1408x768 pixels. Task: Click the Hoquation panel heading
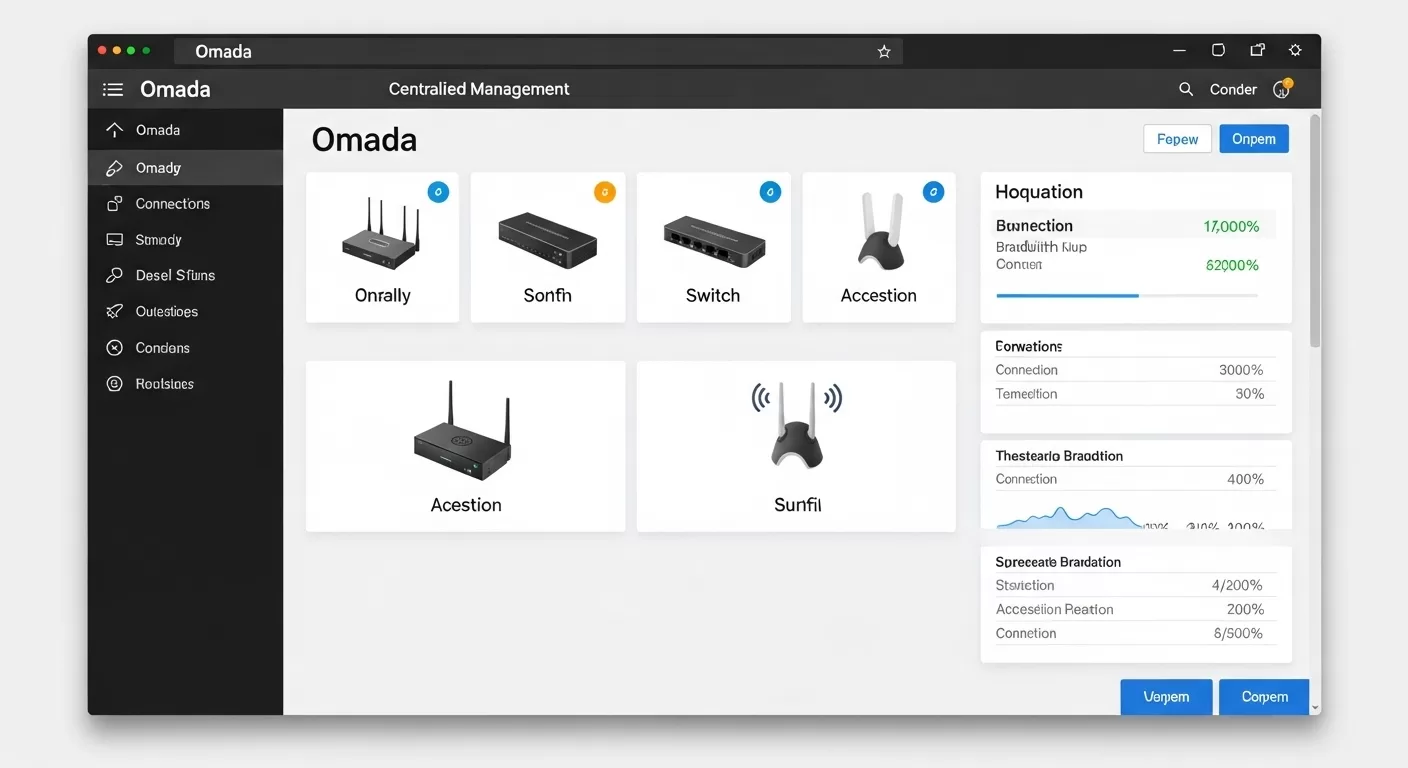1039,192
